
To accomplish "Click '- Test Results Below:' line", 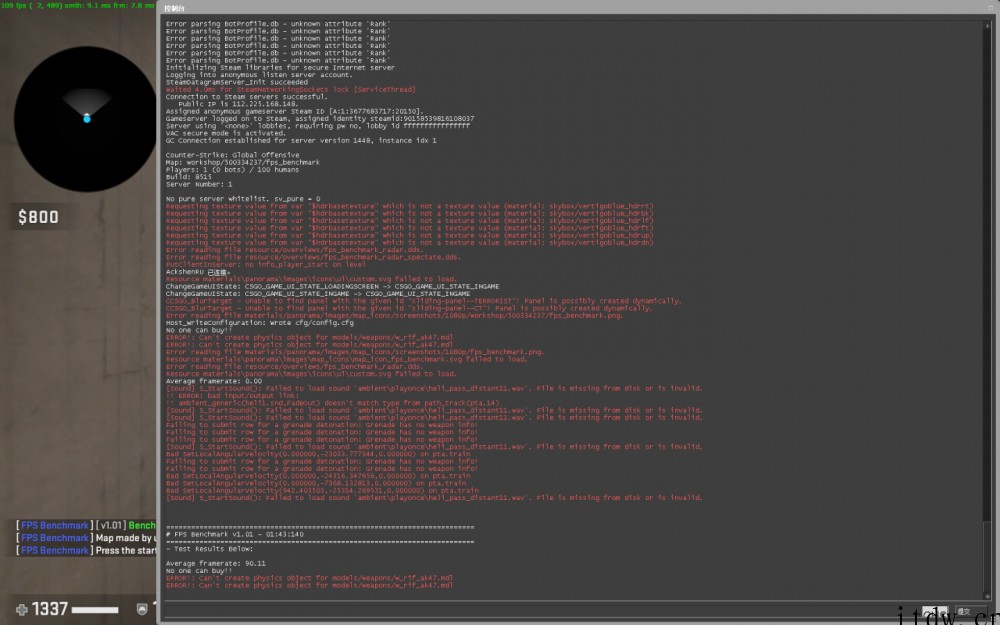I will click(x=209, y=548).
